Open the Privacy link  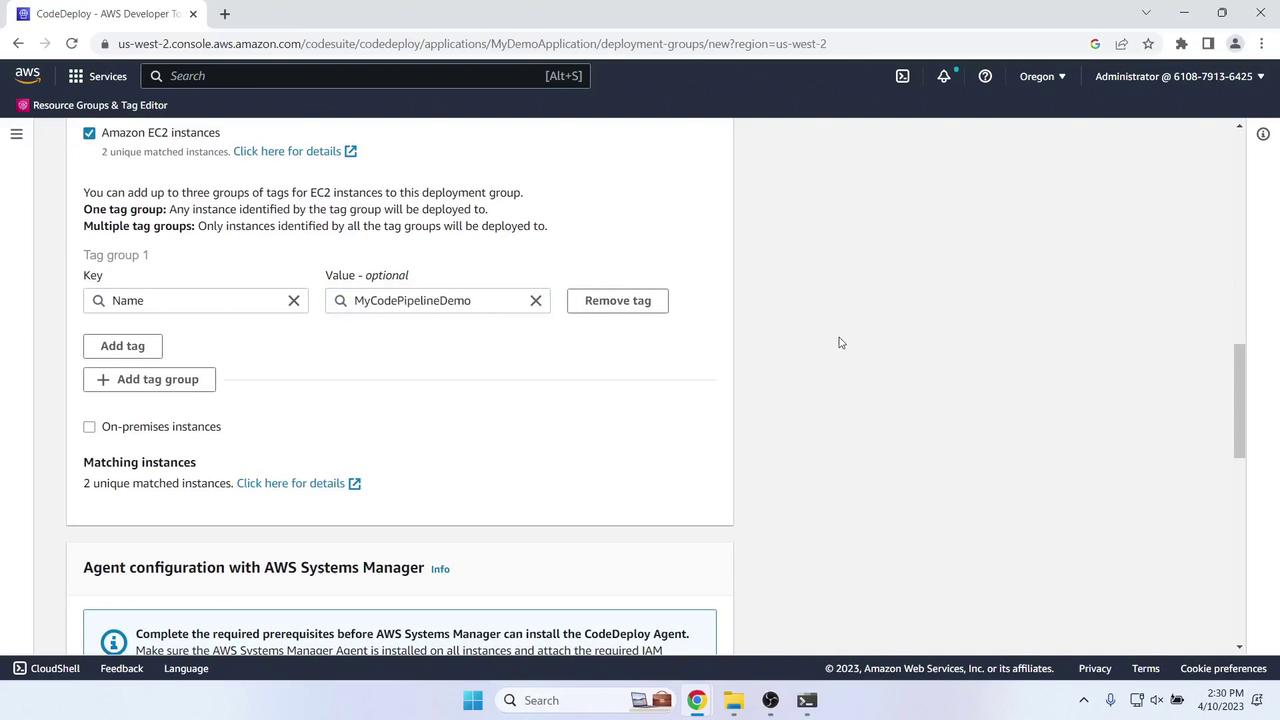1095,669
